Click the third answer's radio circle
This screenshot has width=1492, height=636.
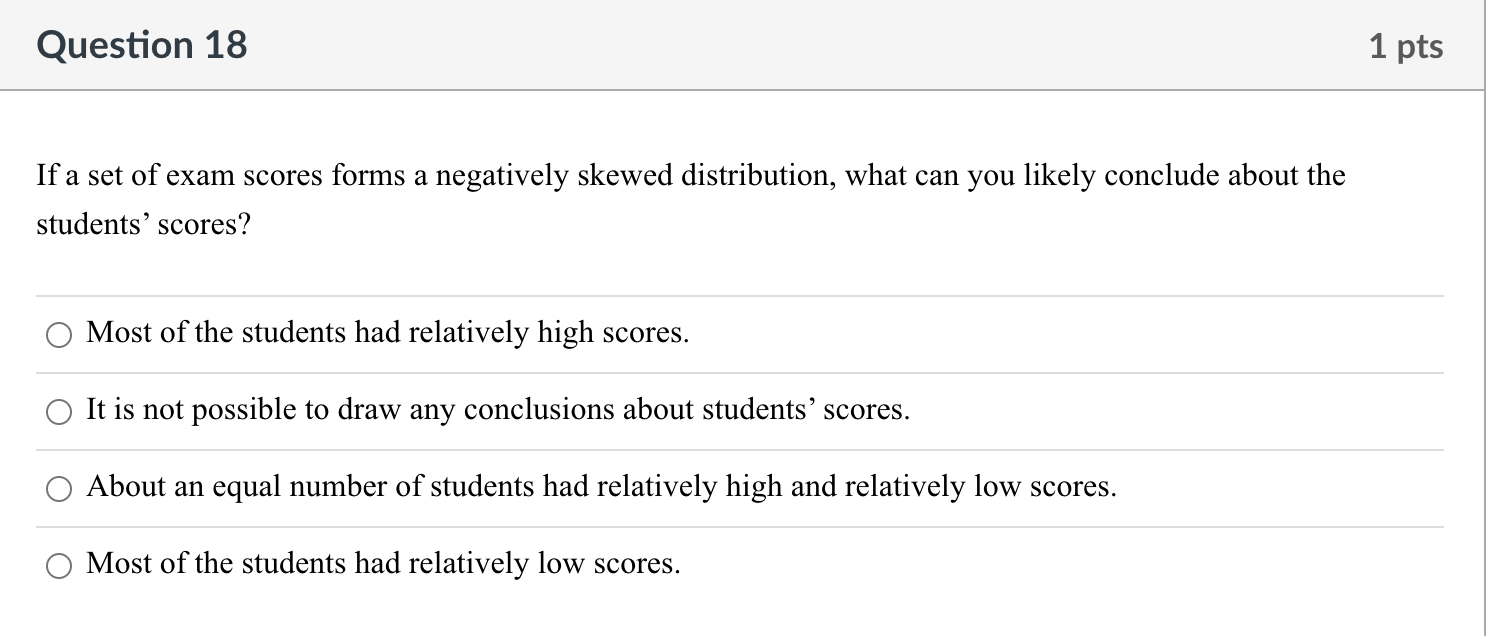coord(58,489)
